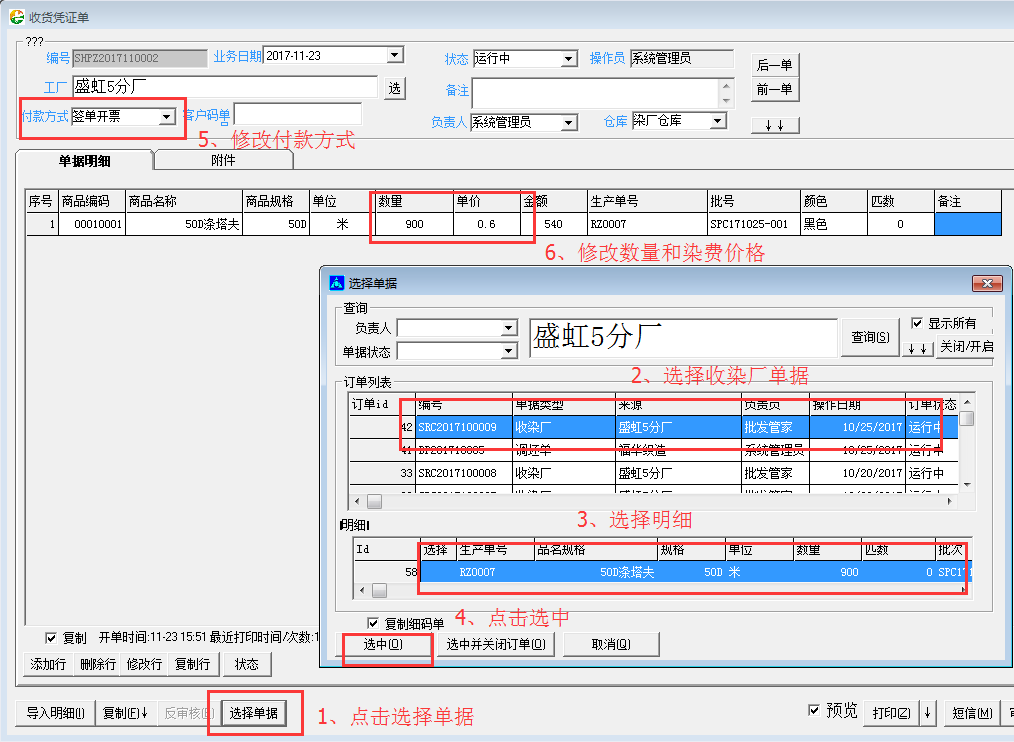Click quantity cell 900 in main table
Image resolution: width=1014 pixels, height=742 pixels.
[414, 224]
